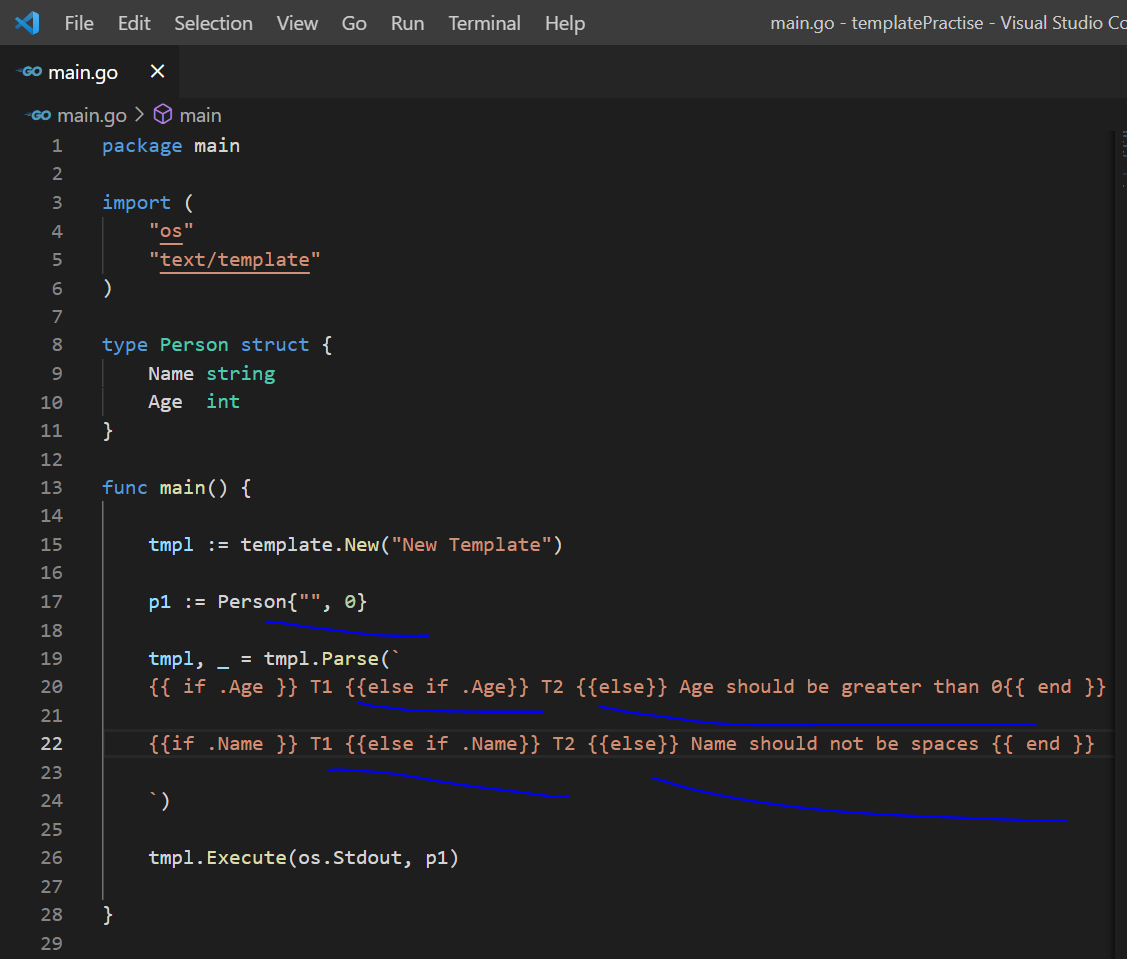Click the Go file icon in main.go tab
Image resolution: width=1127 pixels, height=959 pixels.
[29, 72]
